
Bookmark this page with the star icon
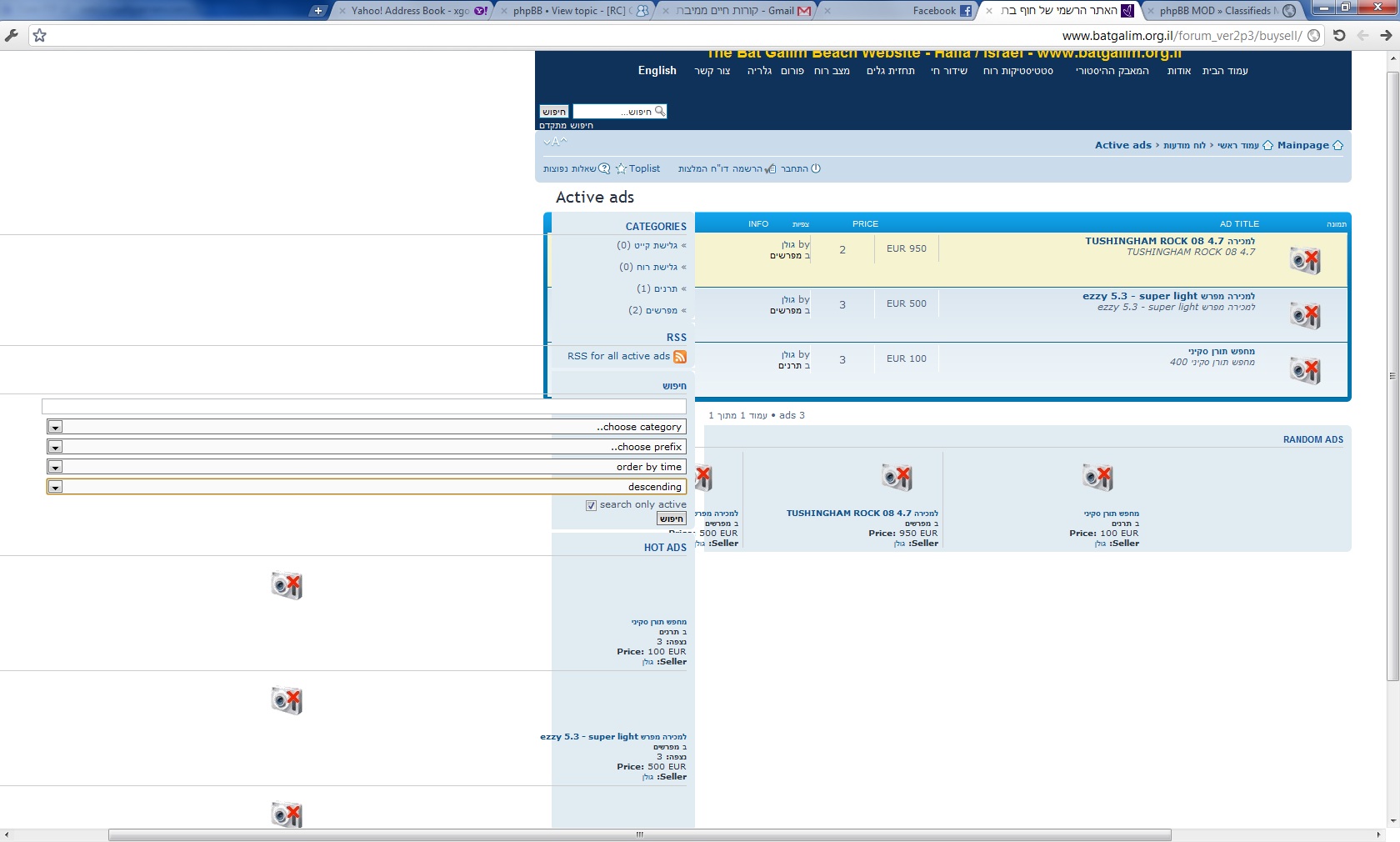point(39,35)
